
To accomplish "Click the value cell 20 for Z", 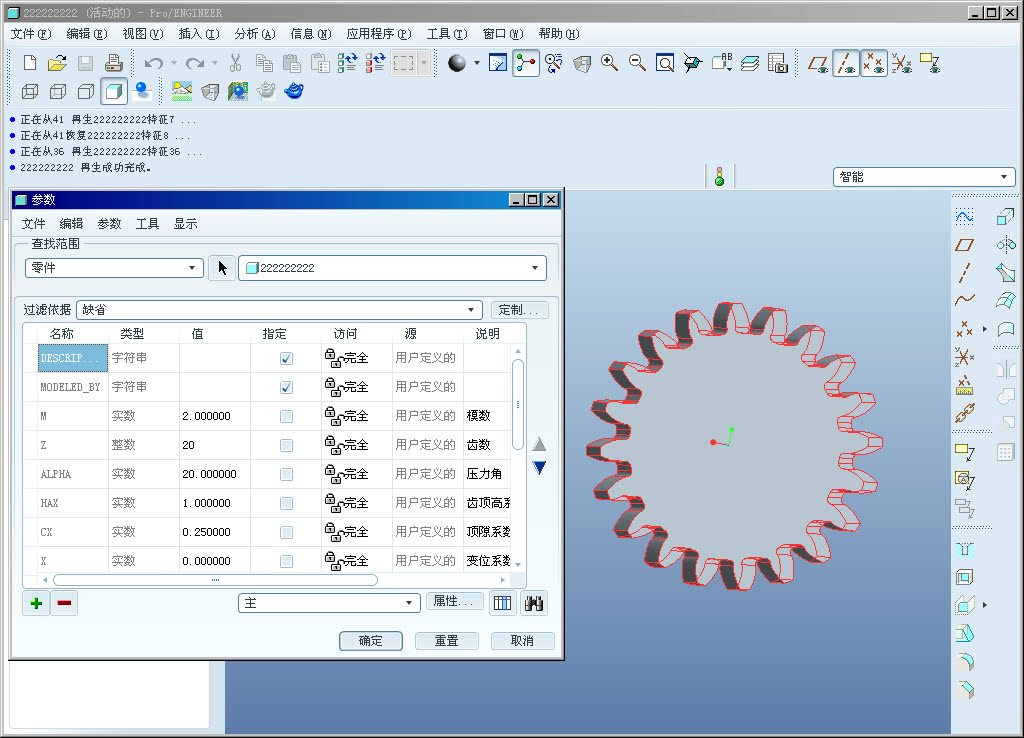I will coord(215,445).
